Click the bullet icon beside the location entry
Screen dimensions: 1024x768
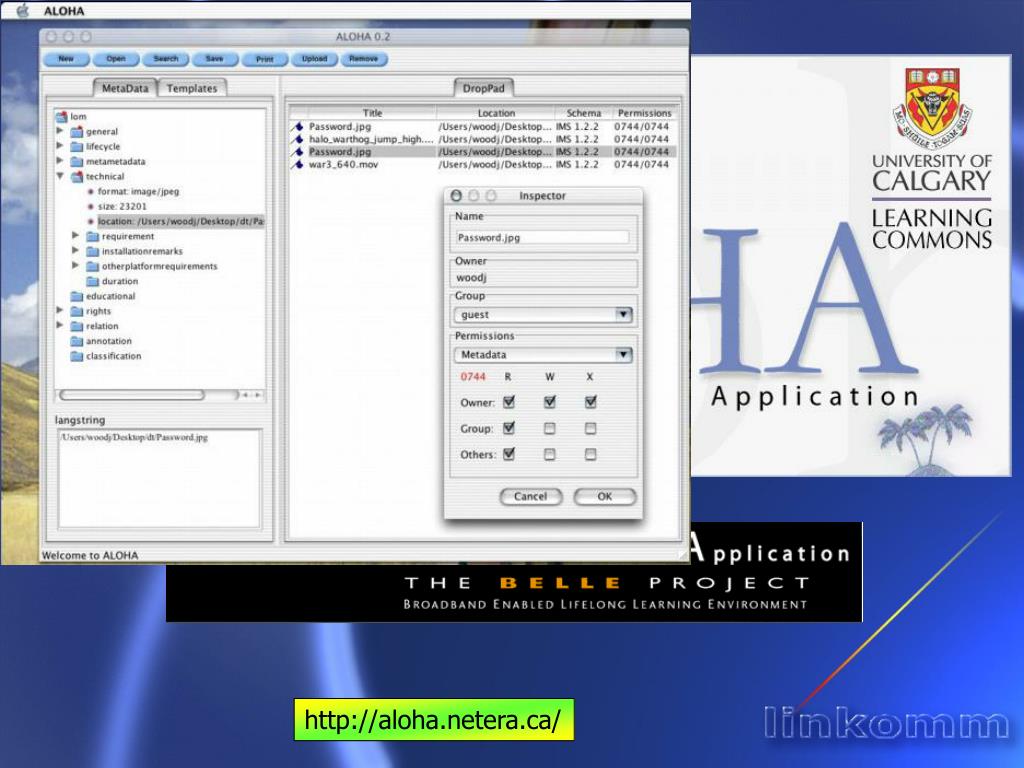(91, 222)
